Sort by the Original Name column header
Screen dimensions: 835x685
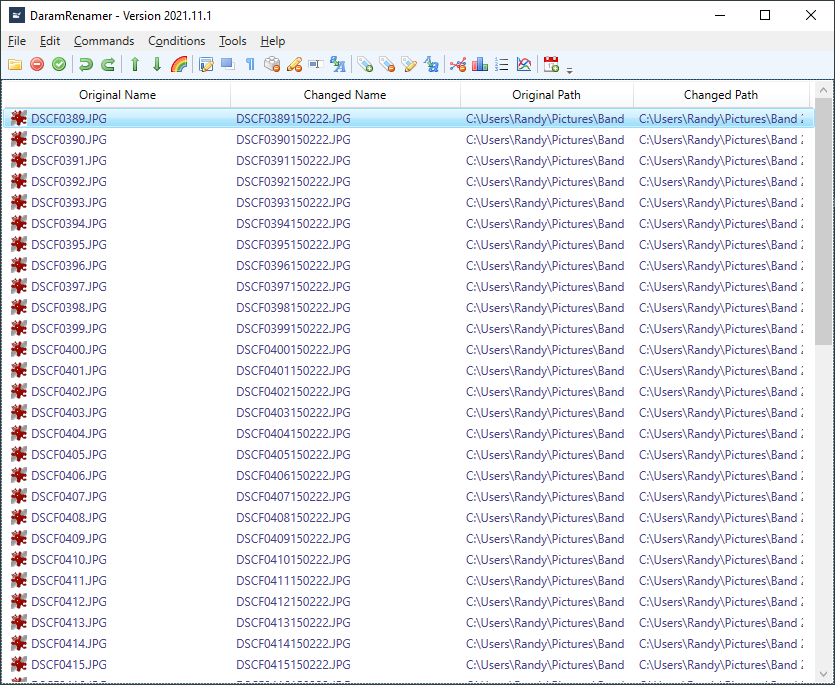tap(117, 95)
